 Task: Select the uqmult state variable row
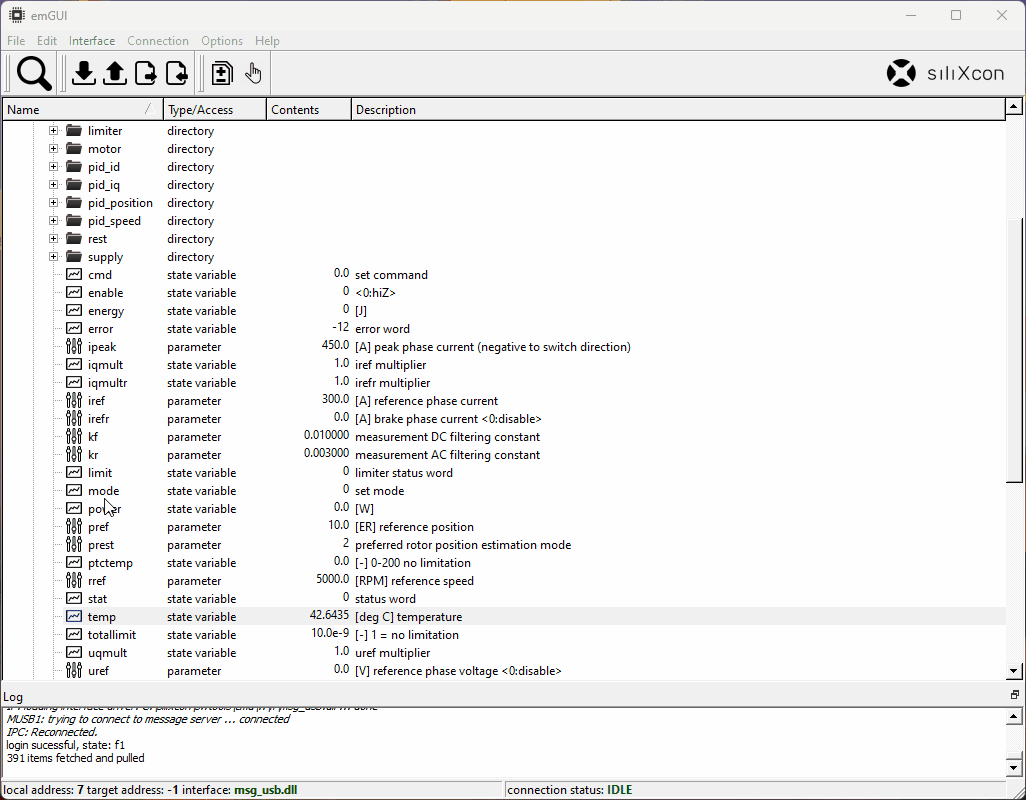click(534, 653)
